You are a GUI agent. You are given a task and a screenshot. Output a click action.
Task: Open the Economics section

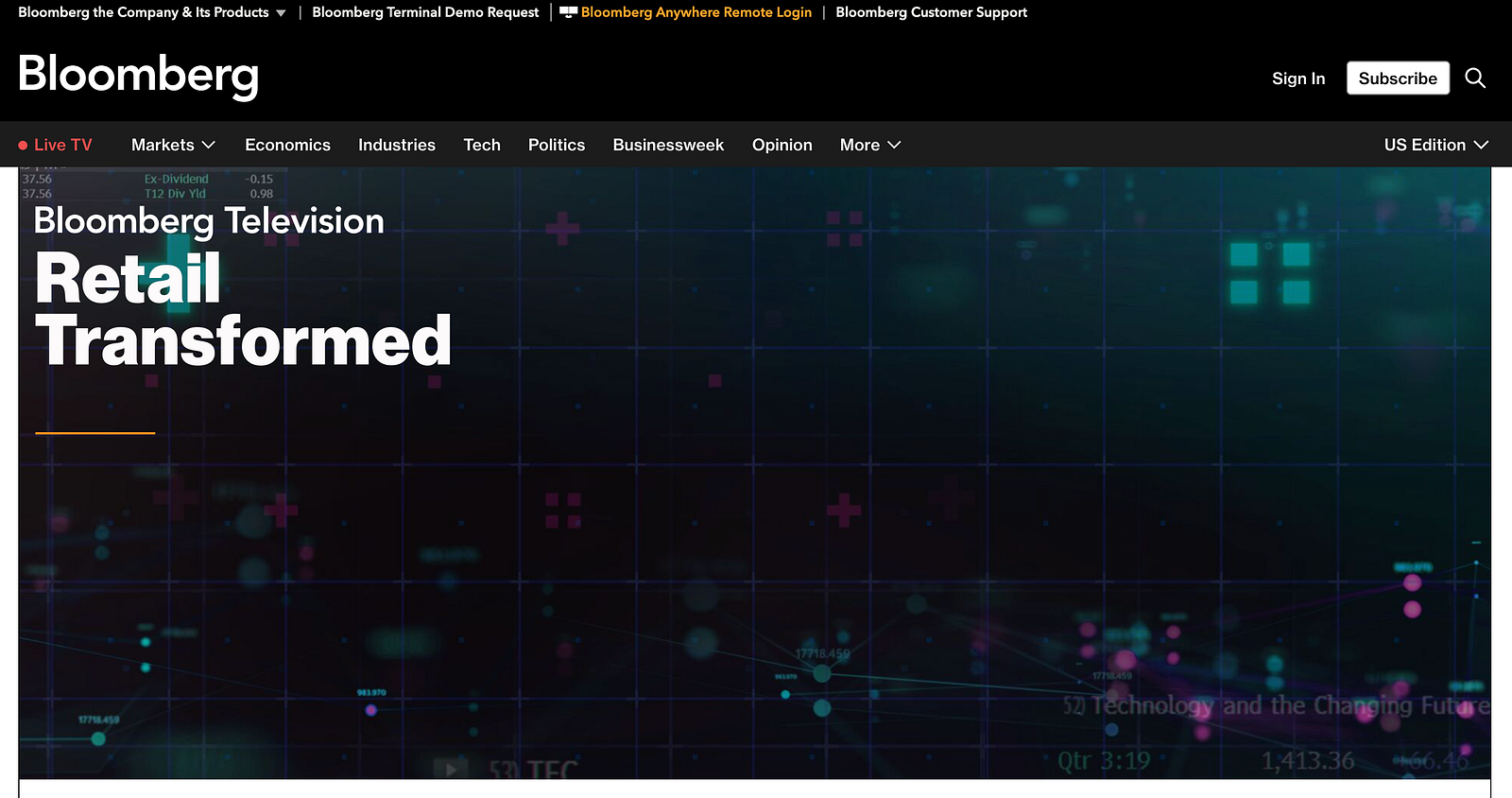coord(287,145)
